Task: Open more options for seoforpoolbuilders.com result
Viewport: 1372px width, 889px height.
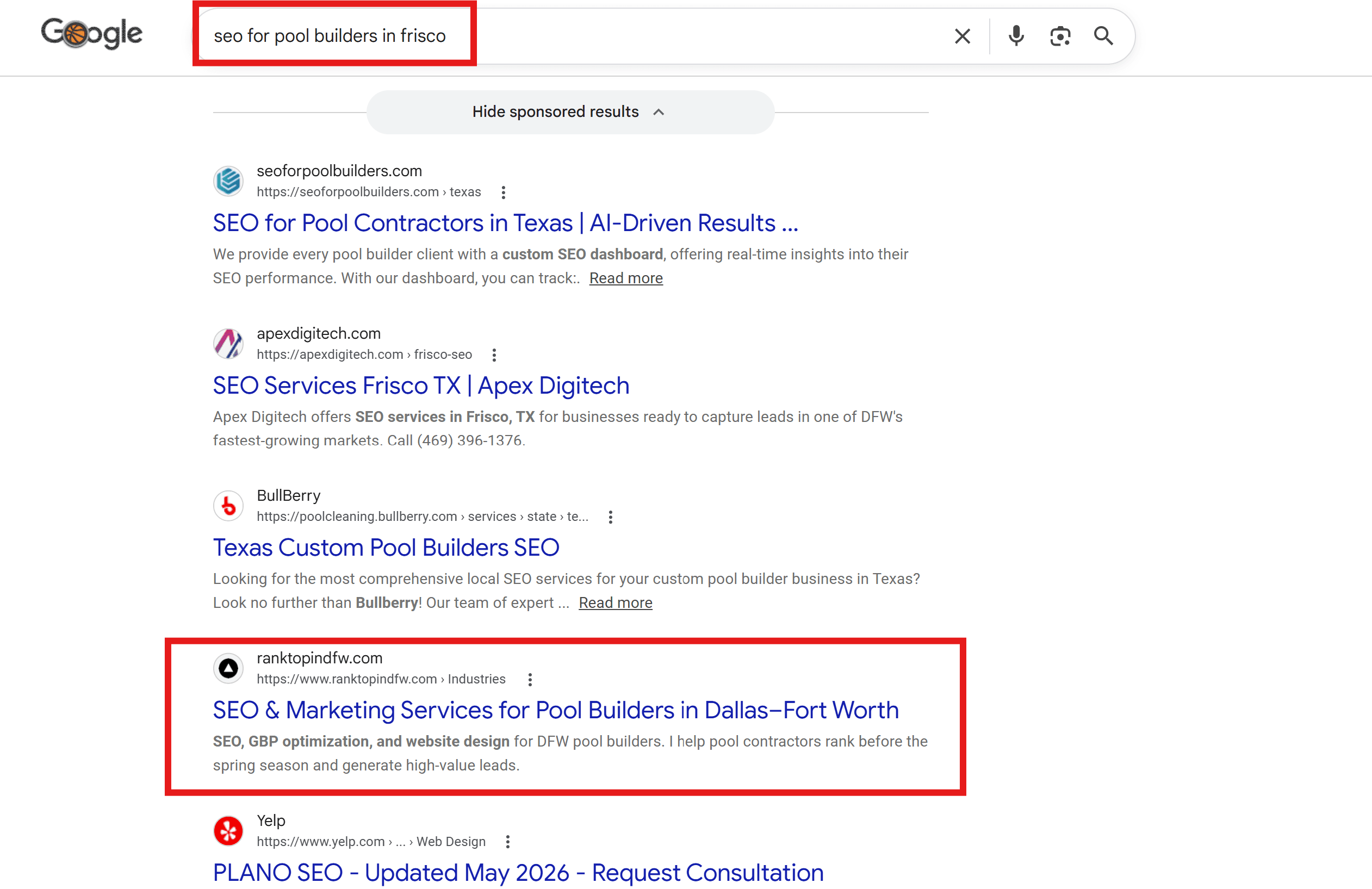Action: pyautogui.click(x=503, y=192)
